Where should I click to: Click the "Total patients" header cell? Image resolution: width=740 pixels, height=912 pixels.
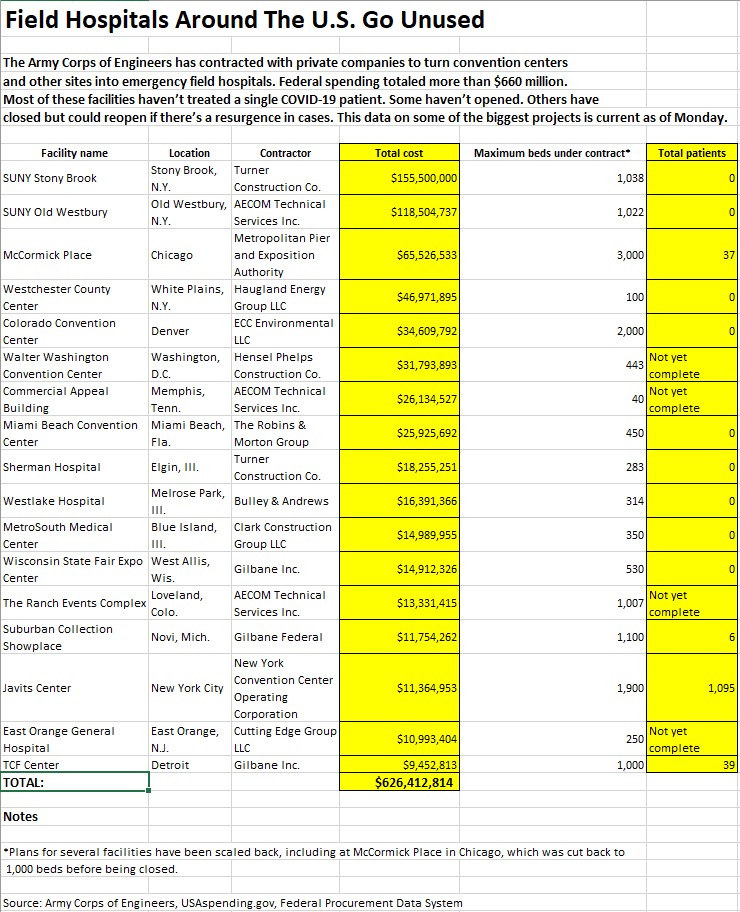coord(692,153)
